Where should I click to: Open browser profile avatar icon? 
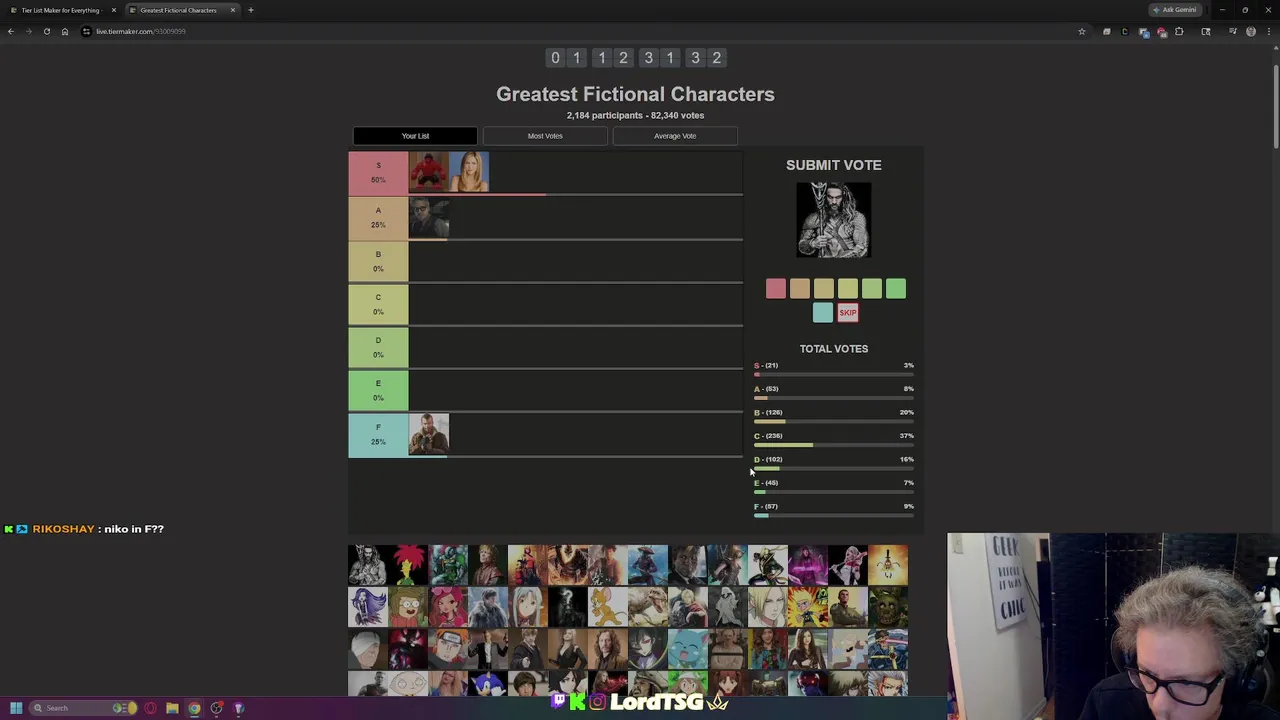coord(1251,31)
